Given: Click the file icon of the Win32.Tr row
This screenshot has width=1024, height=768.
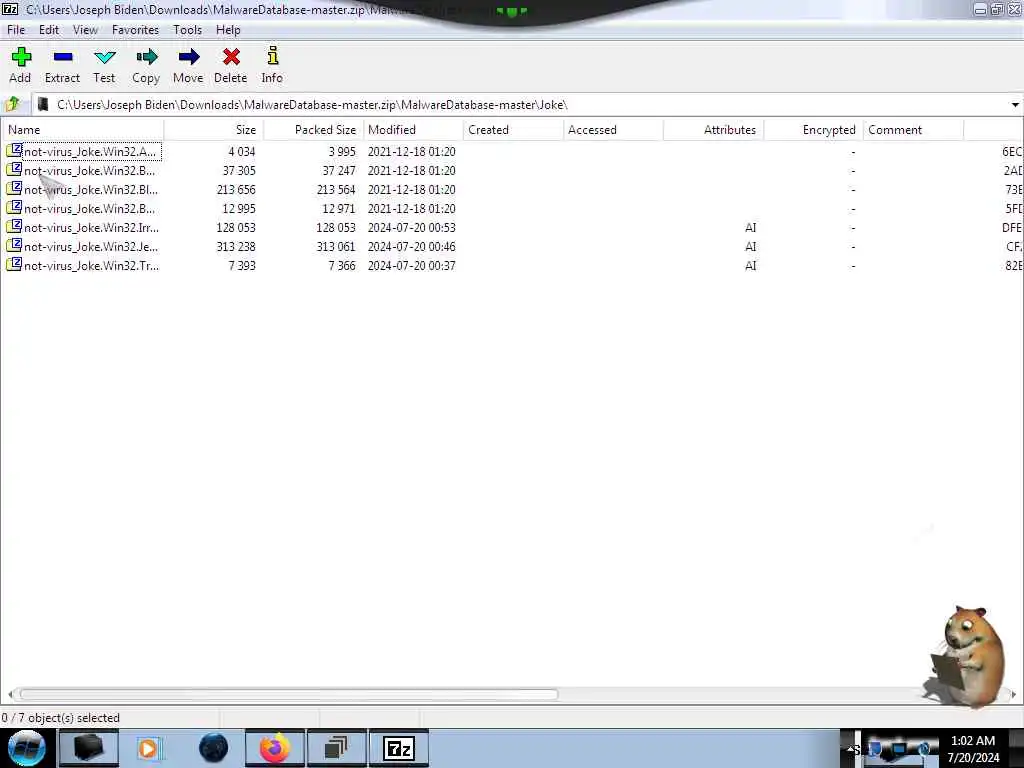Looking at the screenshot, I should 14,264.
